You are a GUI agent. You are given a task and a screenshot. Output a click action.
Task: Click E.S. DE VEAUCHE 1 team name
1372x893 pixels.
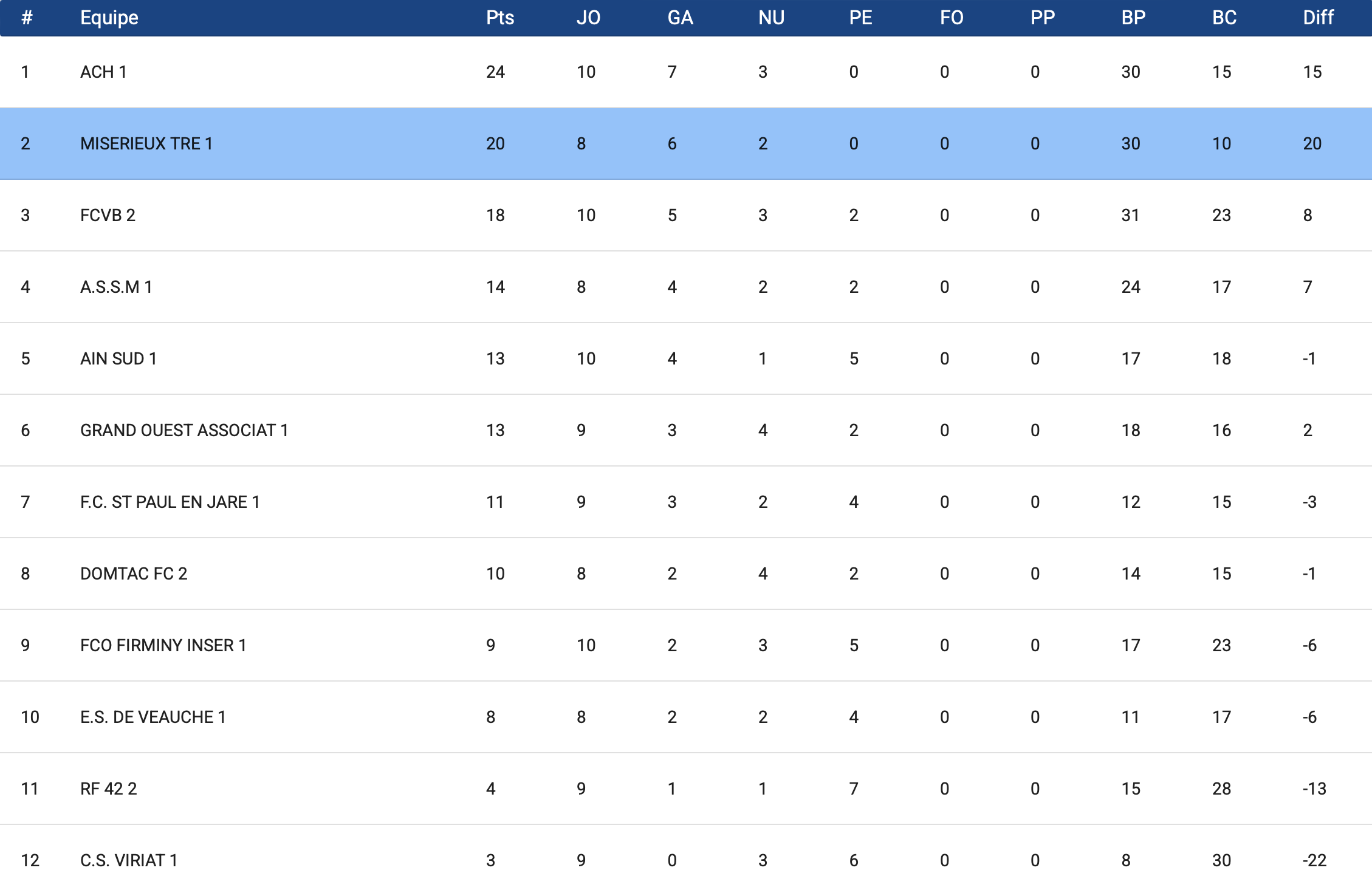(x=153, y=717)
